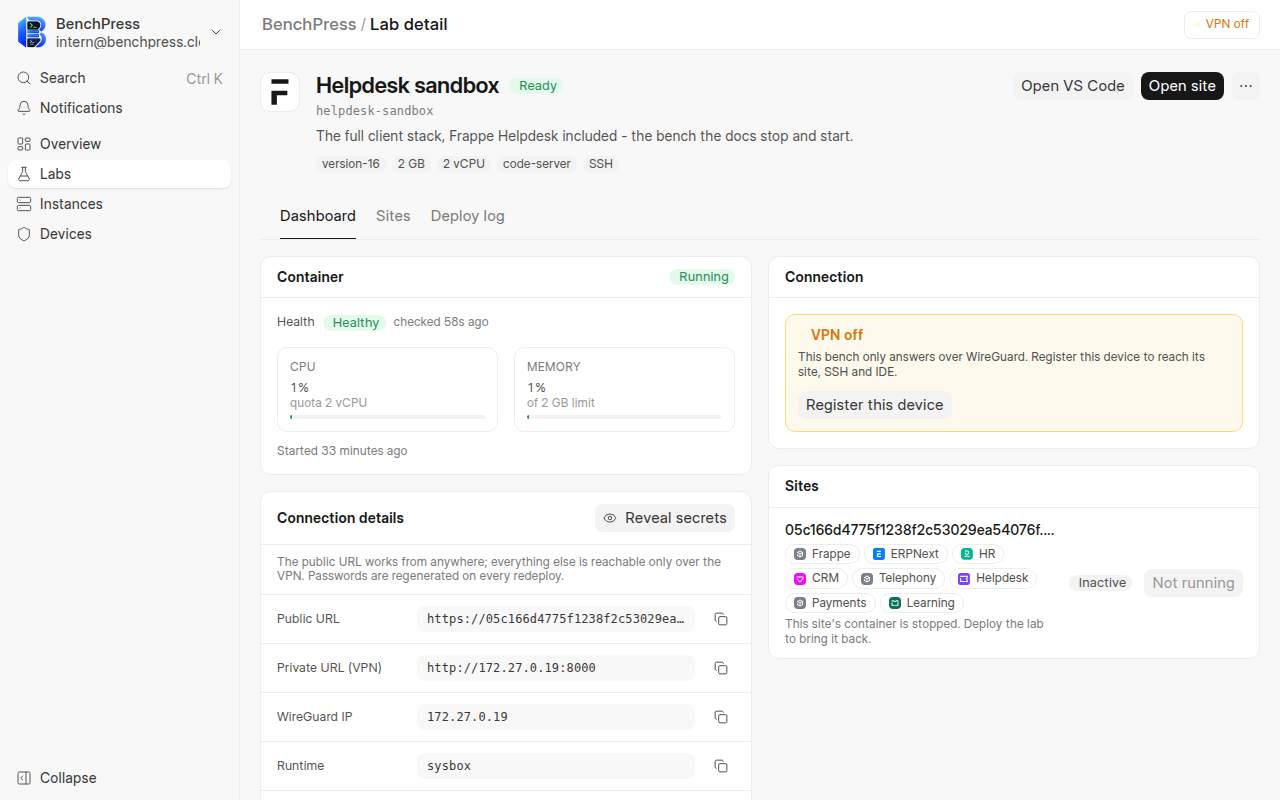The image size is (1280, 800).
Task: Click the BenchPress logo icon
Action: click(32, 32)
